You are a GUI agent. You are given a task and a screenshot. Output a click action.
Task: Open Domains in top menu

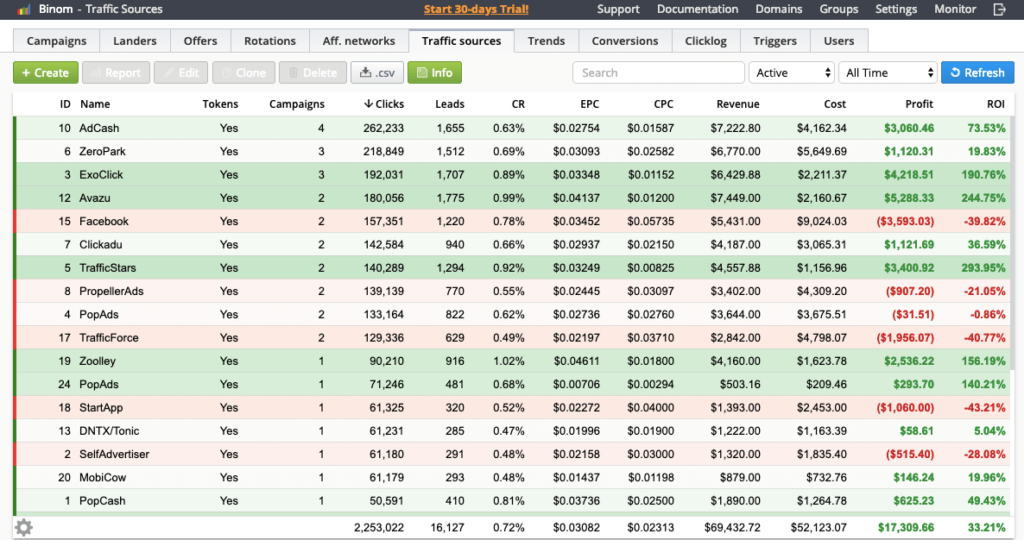[x=778, y=9]
